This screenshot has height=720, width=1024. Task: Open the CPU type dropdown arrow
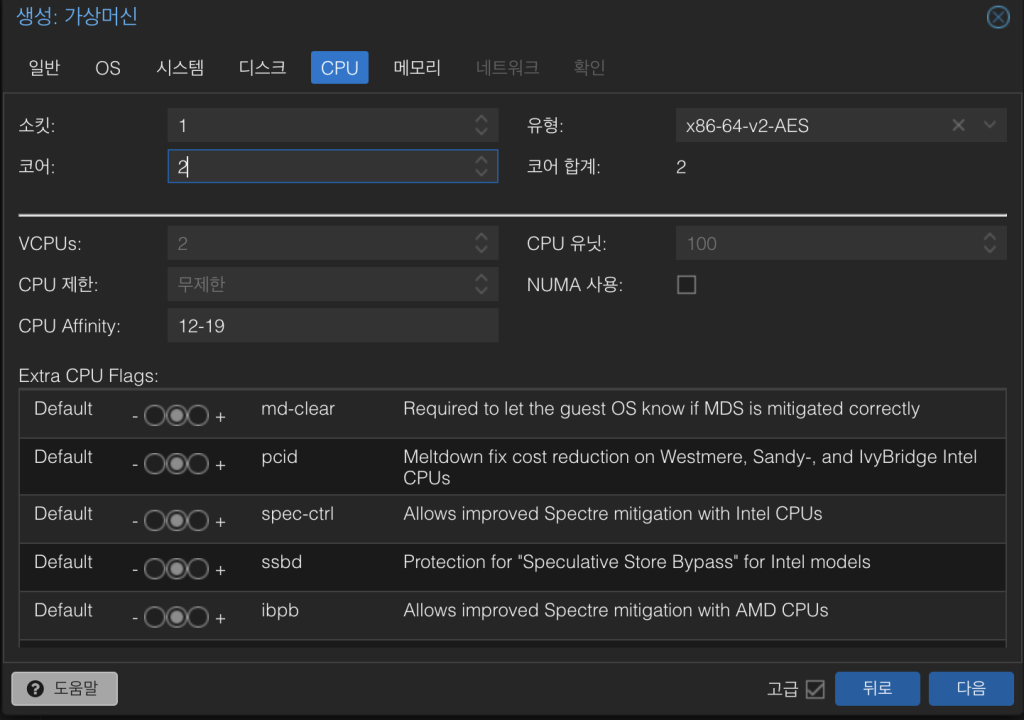[990, 125]
